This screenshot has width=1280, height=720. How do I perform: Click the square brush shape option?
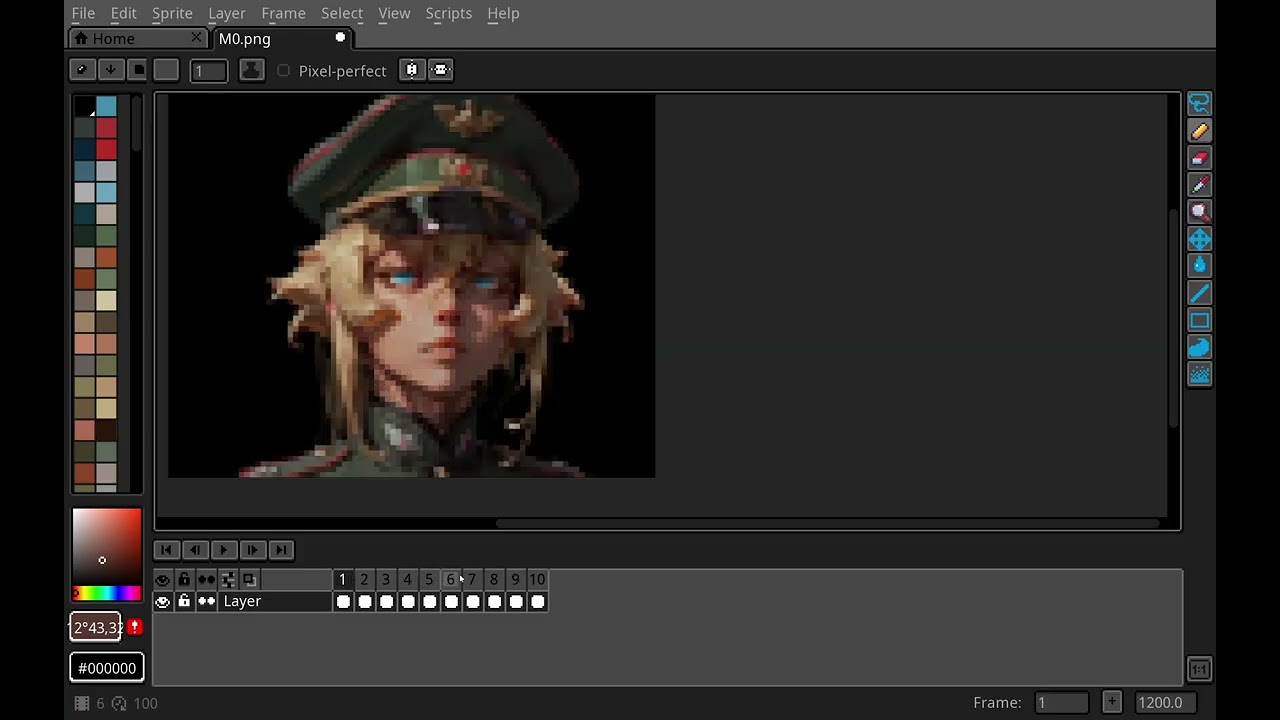click(x=138, y=70)
